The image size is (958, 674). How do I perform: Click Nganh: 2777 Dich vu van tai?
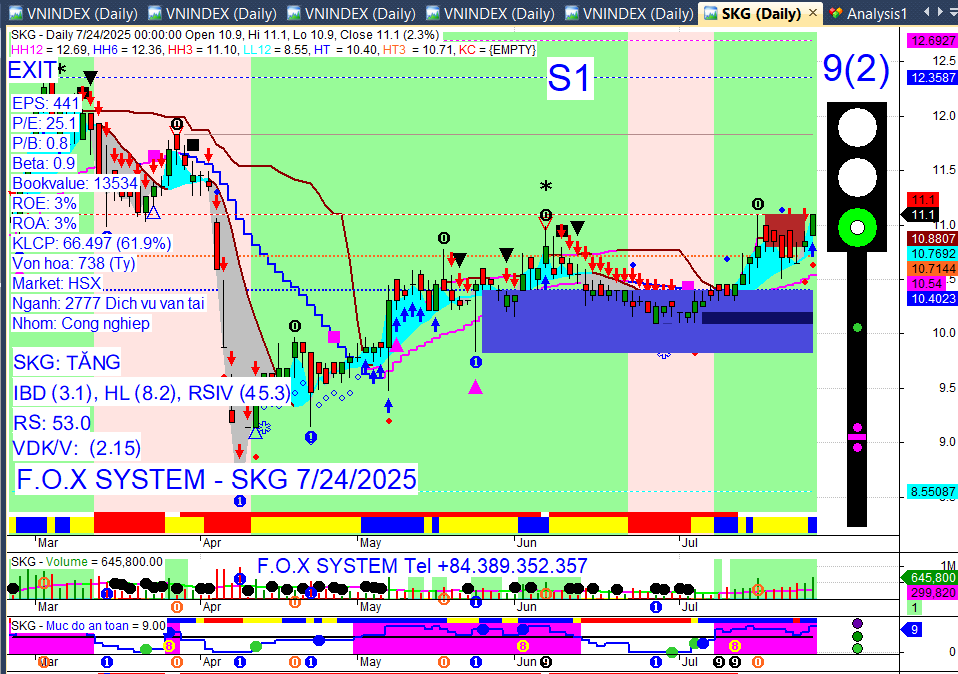[108, 303]
